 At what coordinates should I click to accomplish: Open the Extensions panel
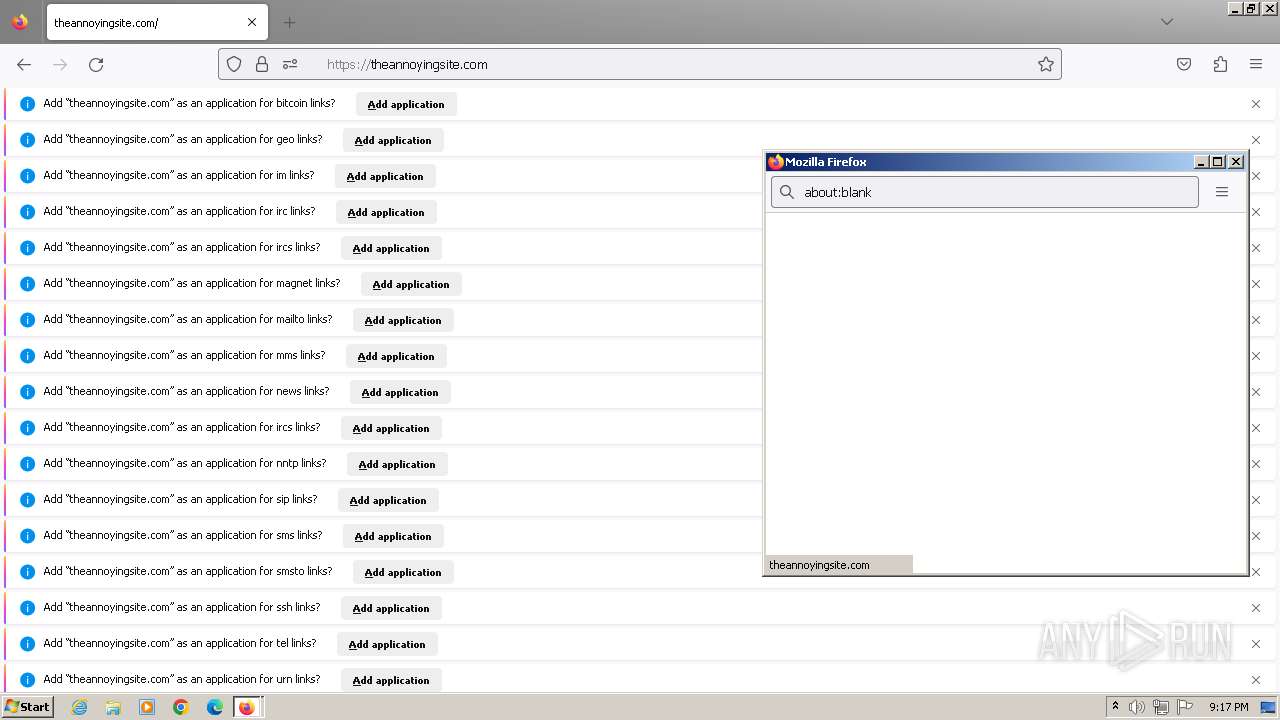[1220, 64]
